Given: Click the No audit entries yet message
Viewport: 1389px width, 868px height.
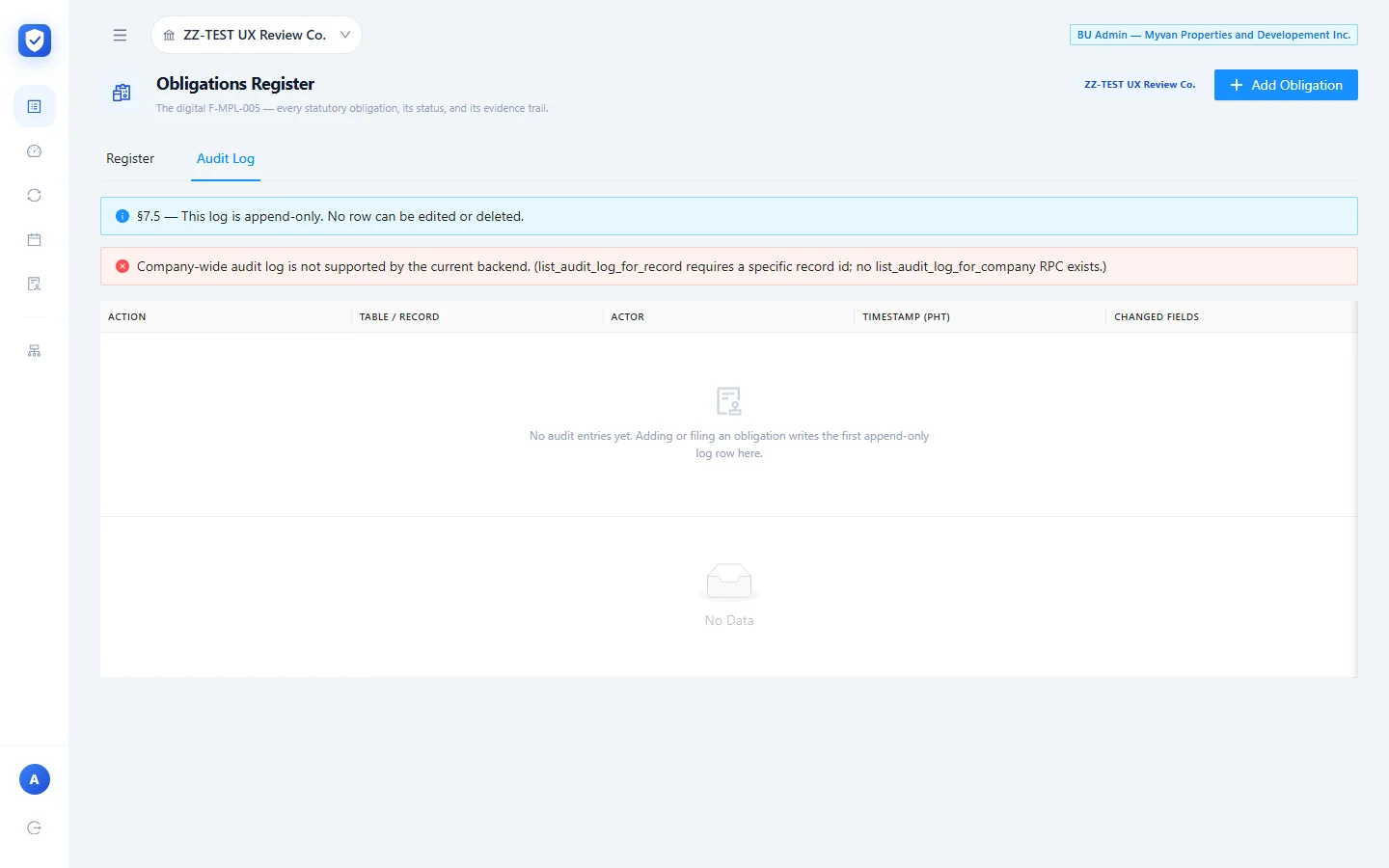Looking at the screenshot, I should [729, 445].
